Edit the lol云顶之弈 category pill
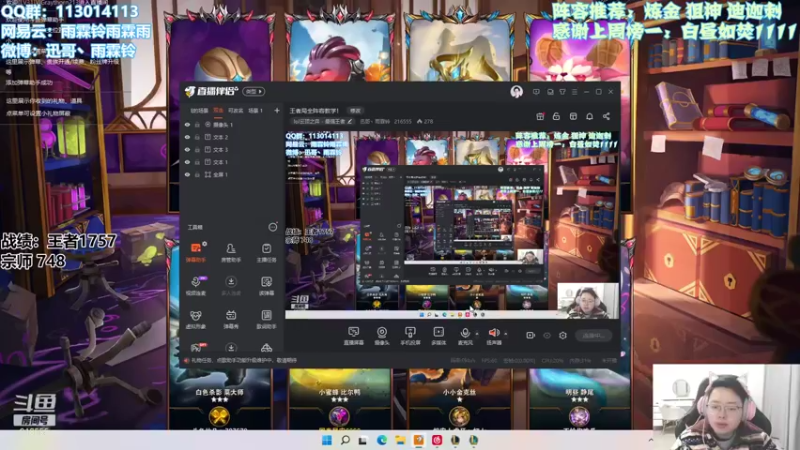This screenshot has width=800, height=450. pos(322,121)
